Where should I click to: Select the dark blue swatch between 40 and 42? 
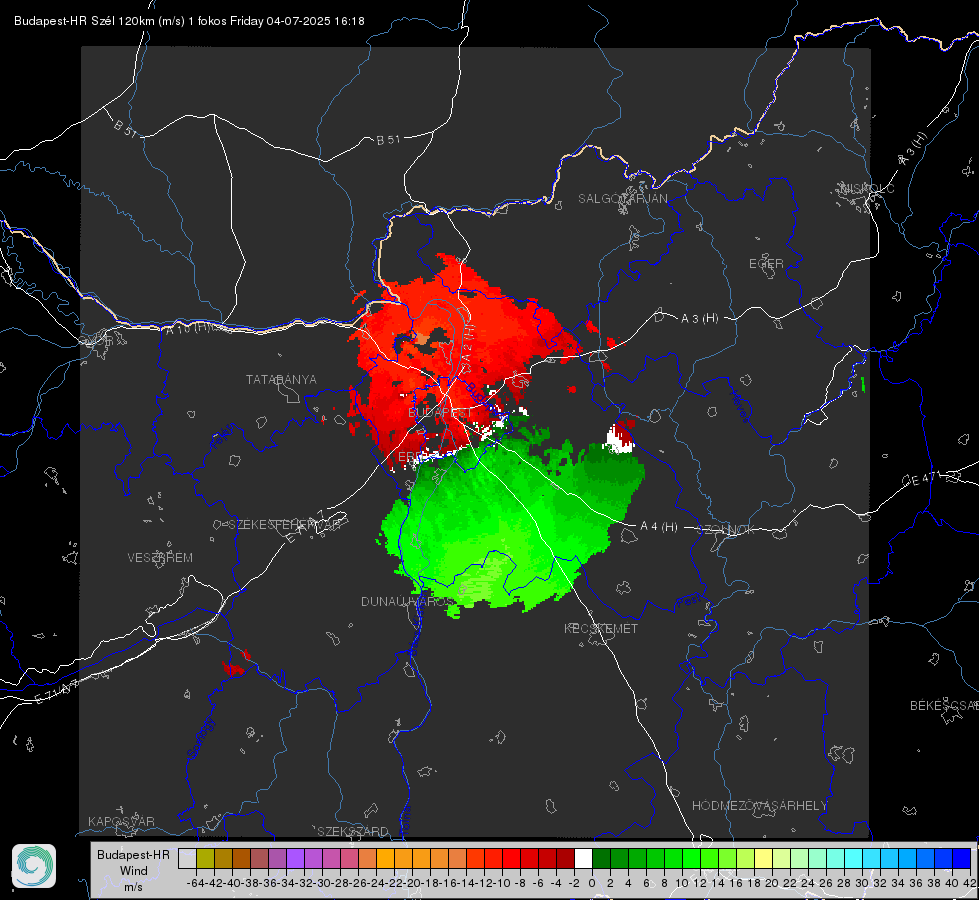[x=961, y=858]
